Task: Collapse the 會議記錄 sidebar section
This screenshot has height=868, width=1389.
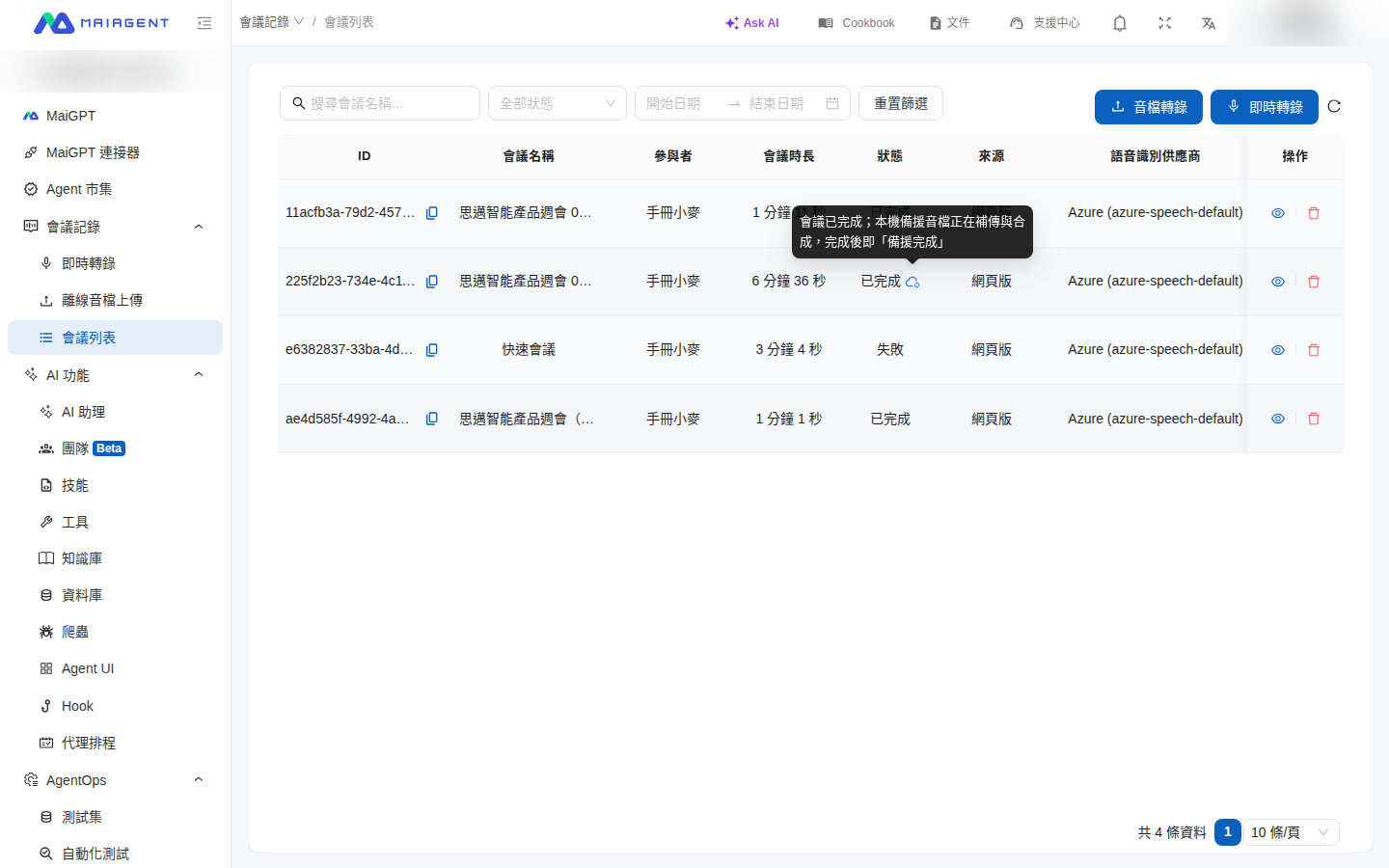Action: pyautogui.click(x=199, y=227)
